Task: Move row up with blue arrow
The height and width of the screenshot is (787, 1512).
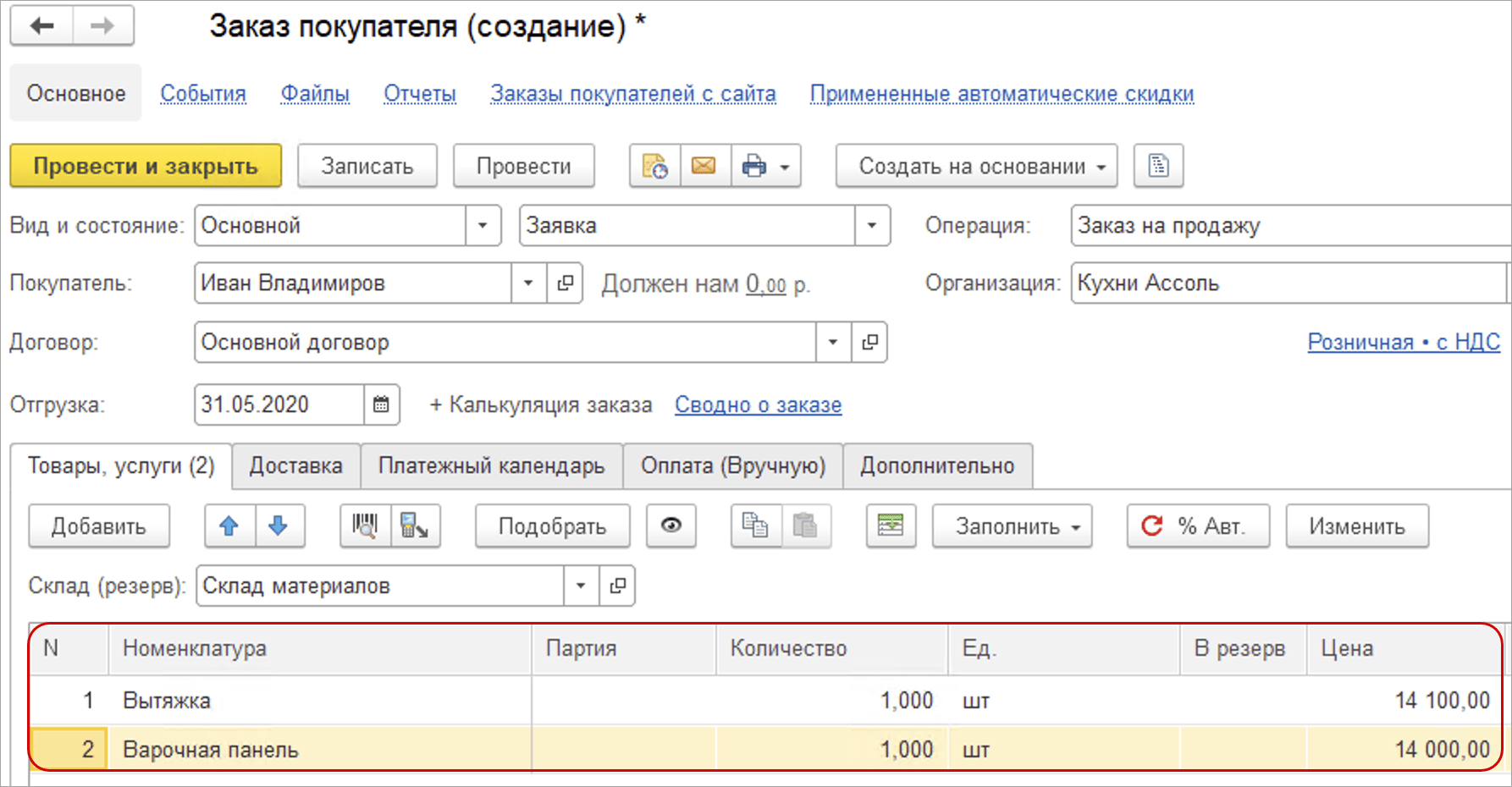Action: click(229, 526)
